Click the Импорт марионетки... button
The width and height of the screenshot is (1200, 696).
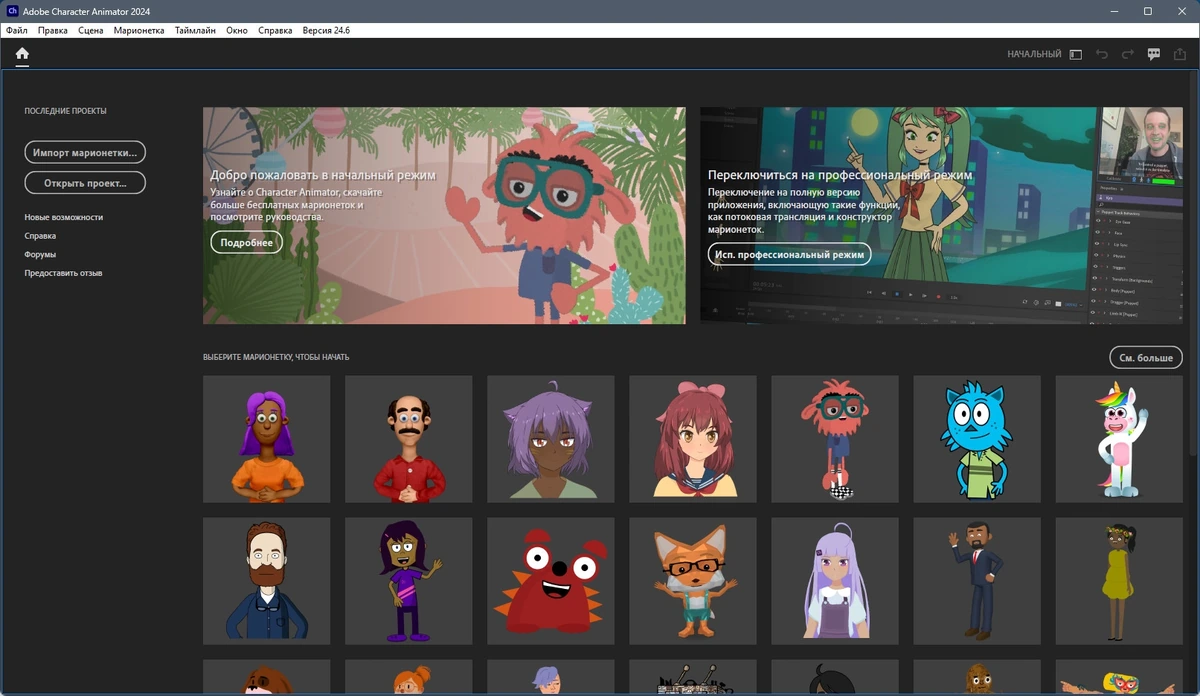(x=85, y=153)
